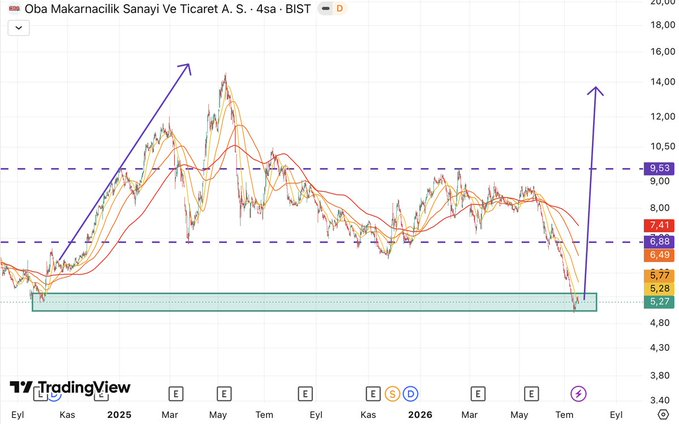
Task: Click the blue D dividend marker
Action: click(x=410, y=394)
